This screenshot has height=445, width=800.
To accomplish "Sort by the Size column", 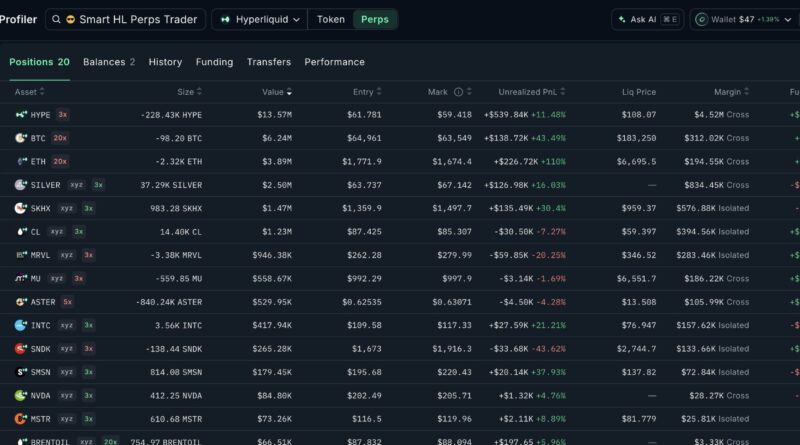I will [x=189, y=92].
